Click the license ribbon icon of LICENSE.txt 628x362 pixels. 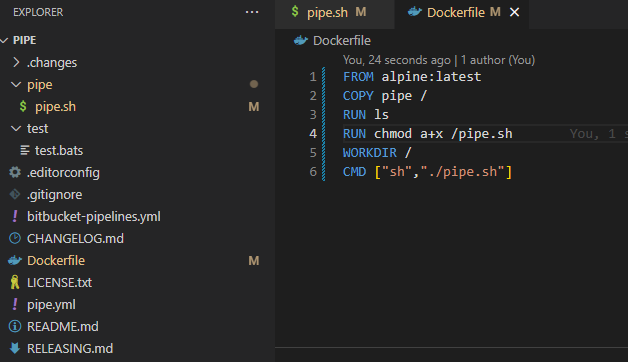tap(15, 282)
